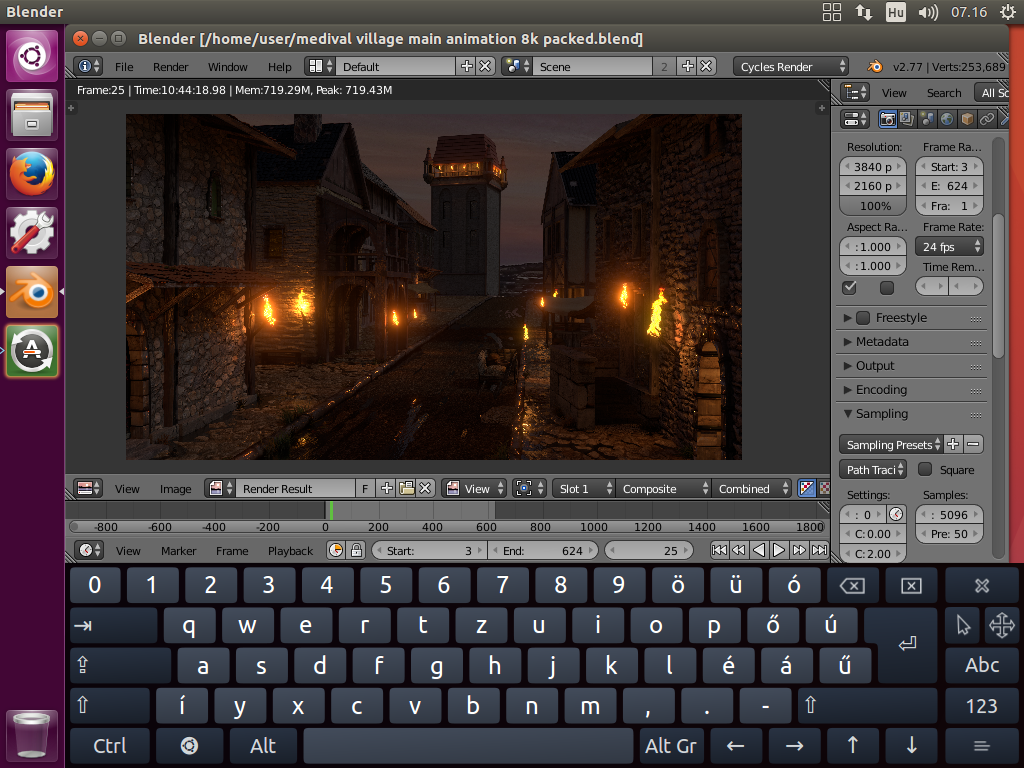This screenshot has height=768, width=1024.
Task: Open the Help menu
Action: (280, 67)
